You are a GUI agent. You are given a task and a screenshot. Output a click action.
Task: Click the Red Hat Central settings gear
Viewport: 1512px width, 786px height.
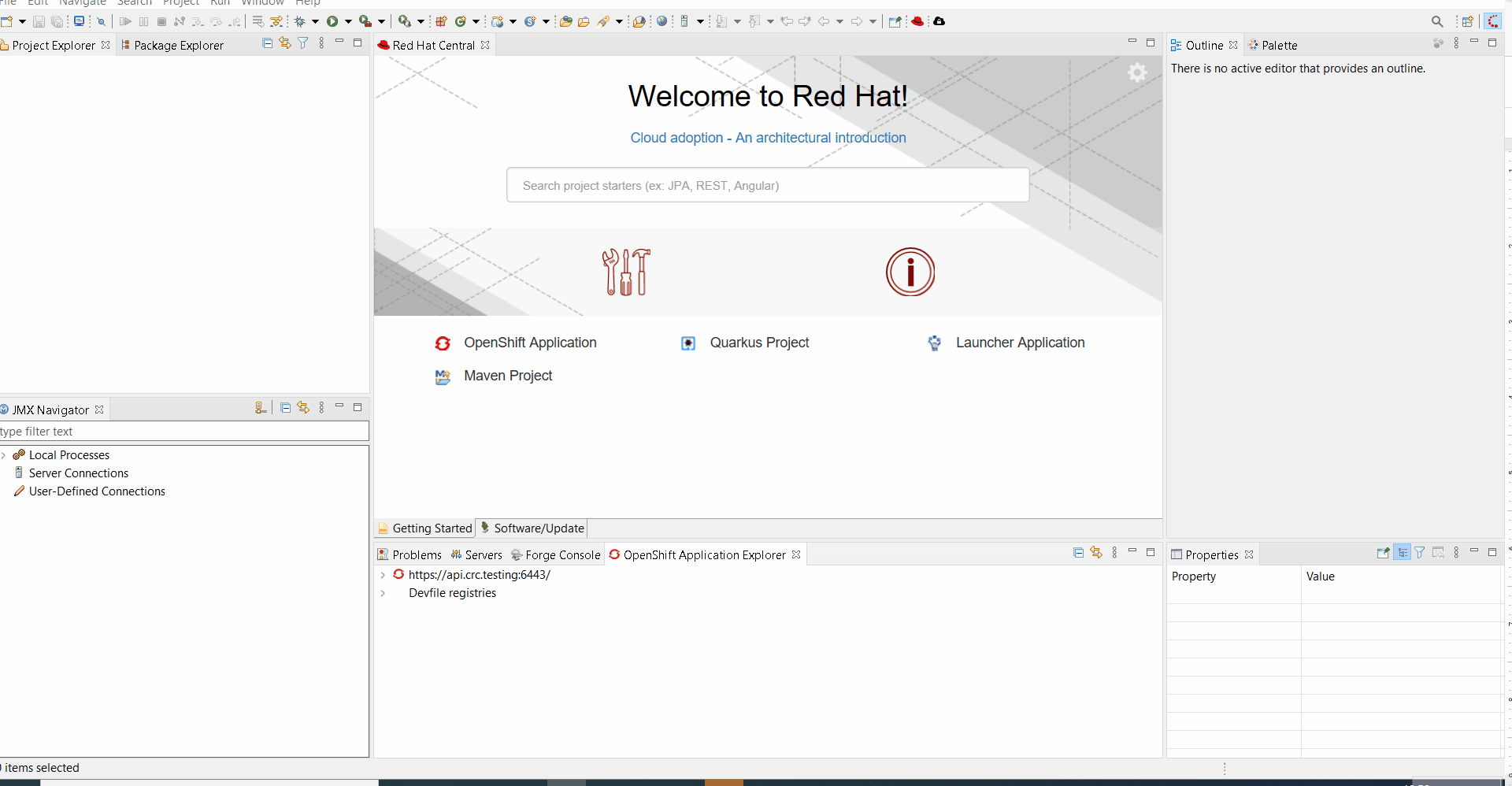1137,73
